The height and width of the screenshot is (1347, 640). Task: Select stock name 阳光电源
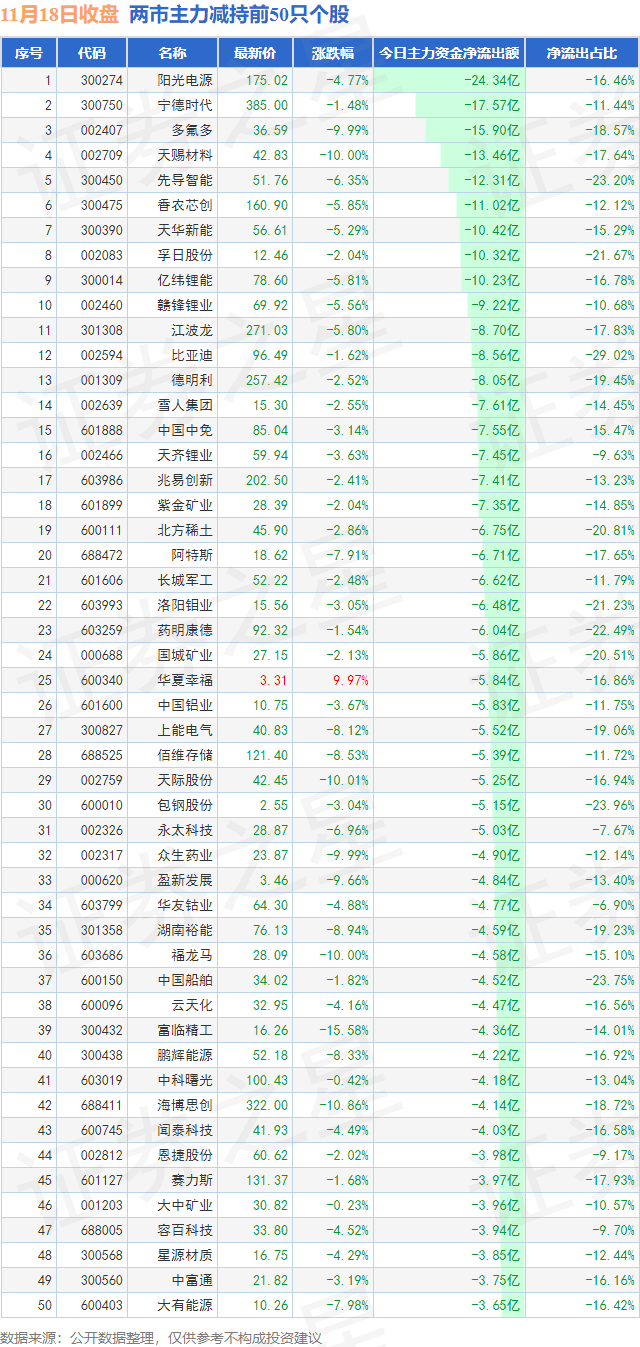pyautogui.click(x=185, y=80)
